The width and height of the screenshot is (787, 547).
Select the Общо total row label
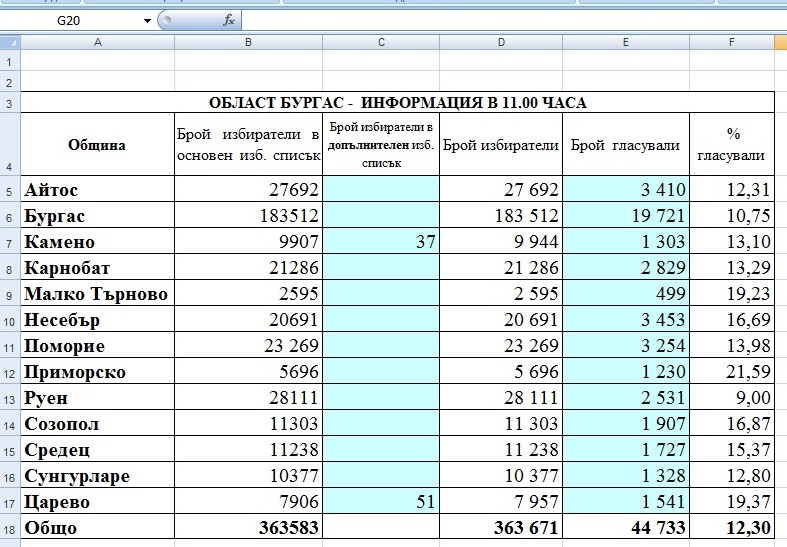(x=97, y=528)
